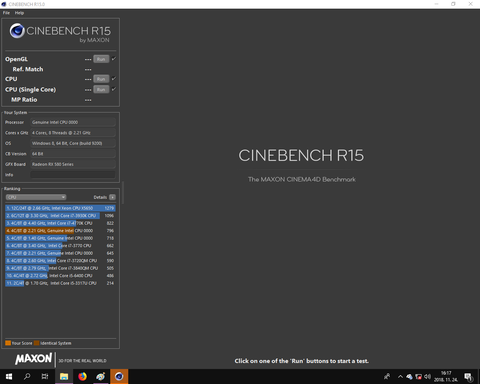This screenshot has height=384, width=480.
Task: Click the Your Score orange legend swatch
Action: [x=8, y=343]
